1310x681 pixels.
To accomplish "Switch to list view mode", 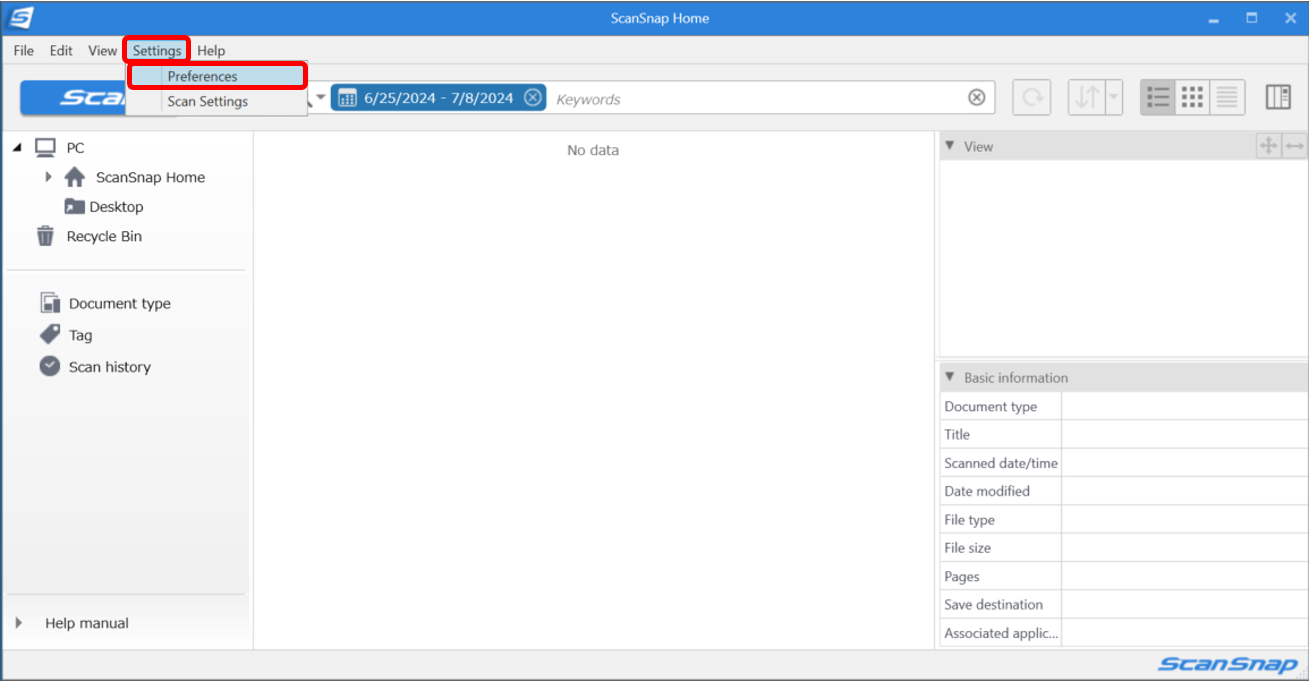I will 1158,97.
